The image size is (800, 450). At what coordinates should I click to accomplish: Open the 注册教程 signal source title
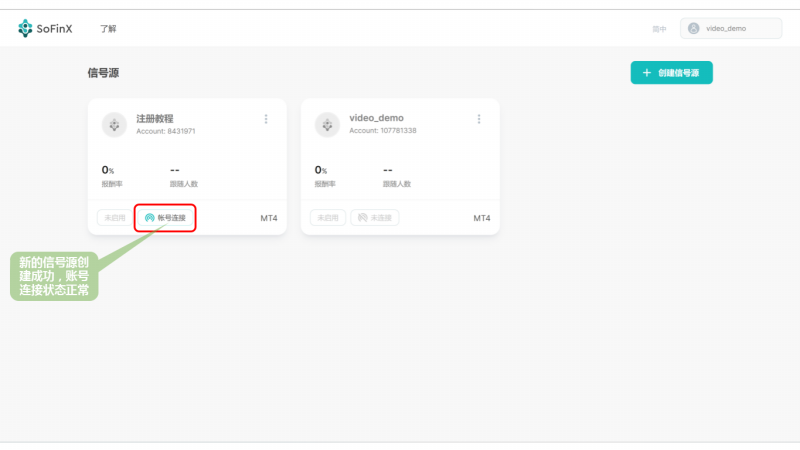point(155,118)
